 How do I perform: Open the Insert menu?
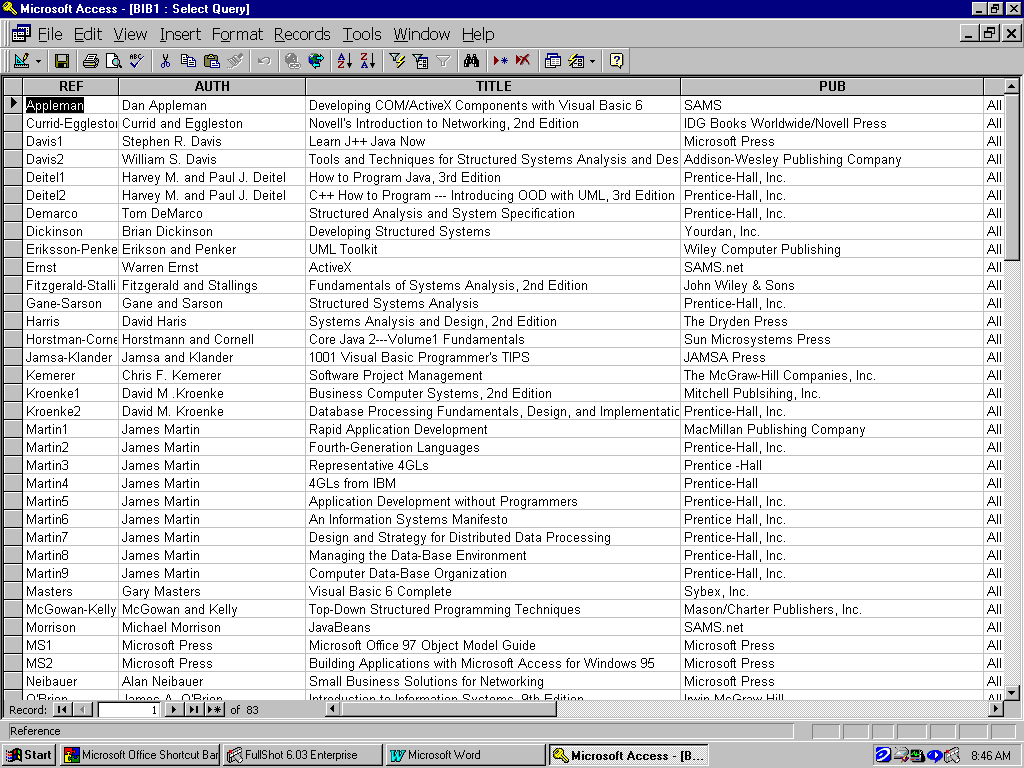[x=180, y=34]
